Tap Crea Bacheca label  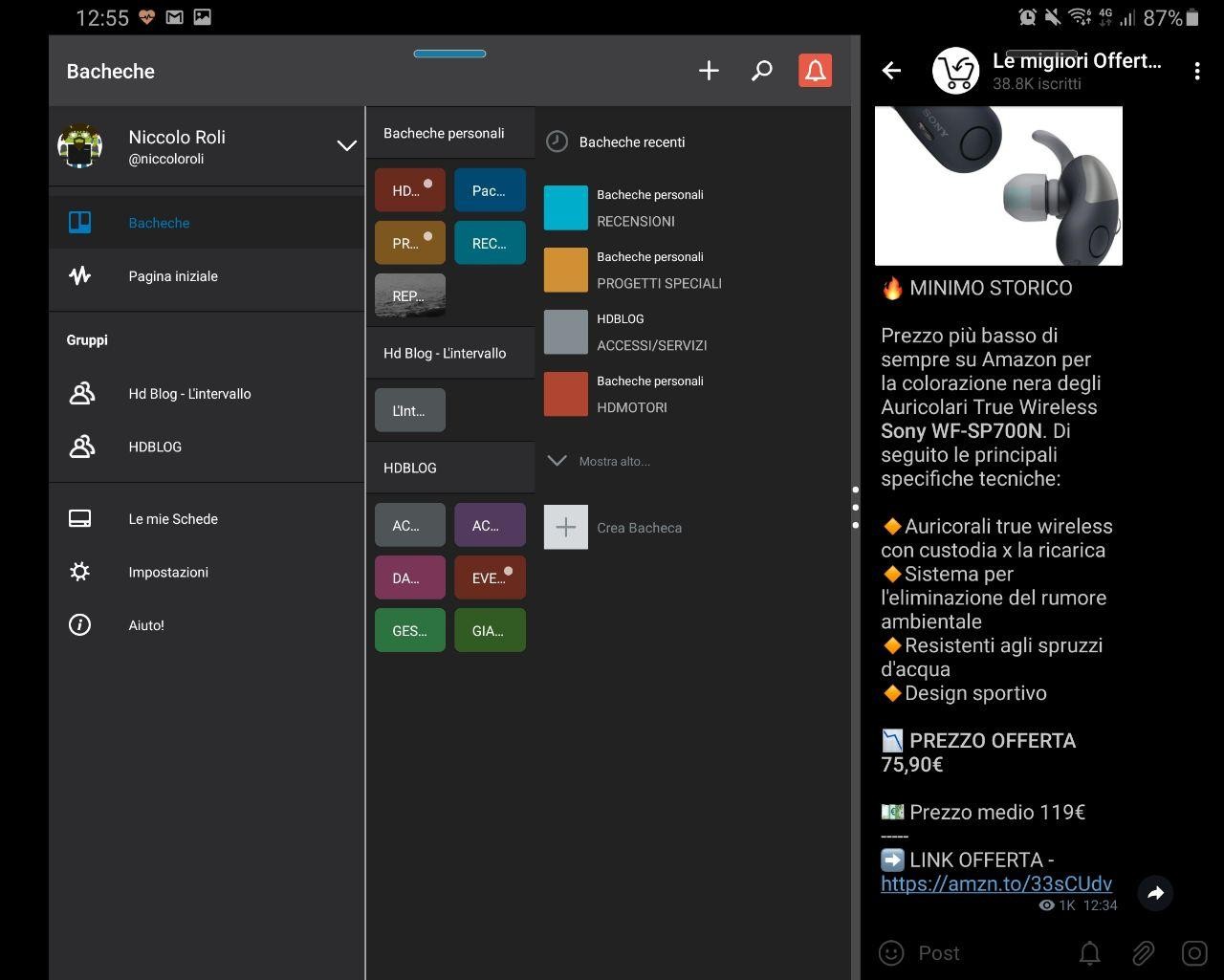pos(639,528)
